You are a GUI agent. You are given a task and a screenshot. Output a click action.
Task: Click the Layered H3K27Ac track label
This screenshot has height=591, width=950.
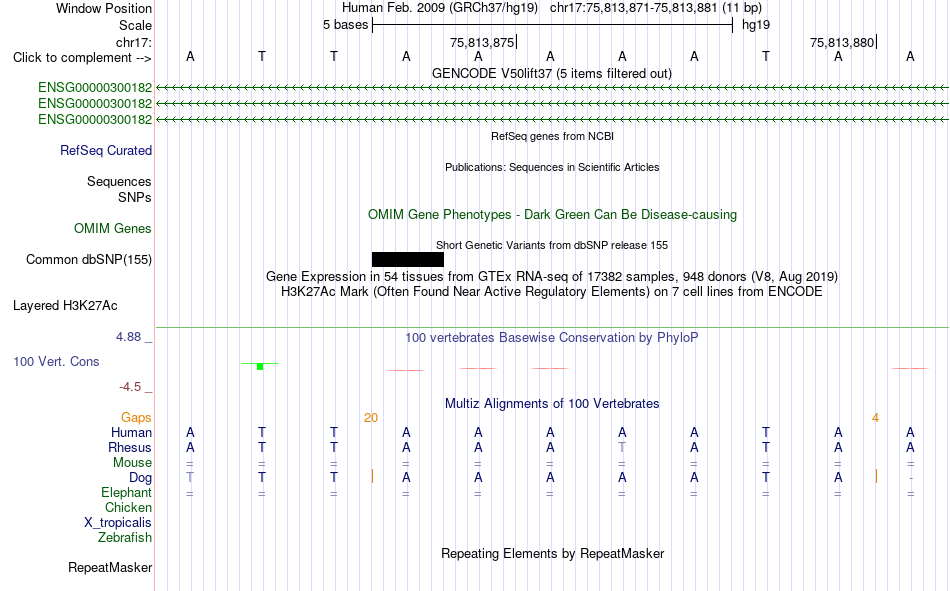point(65,306)
